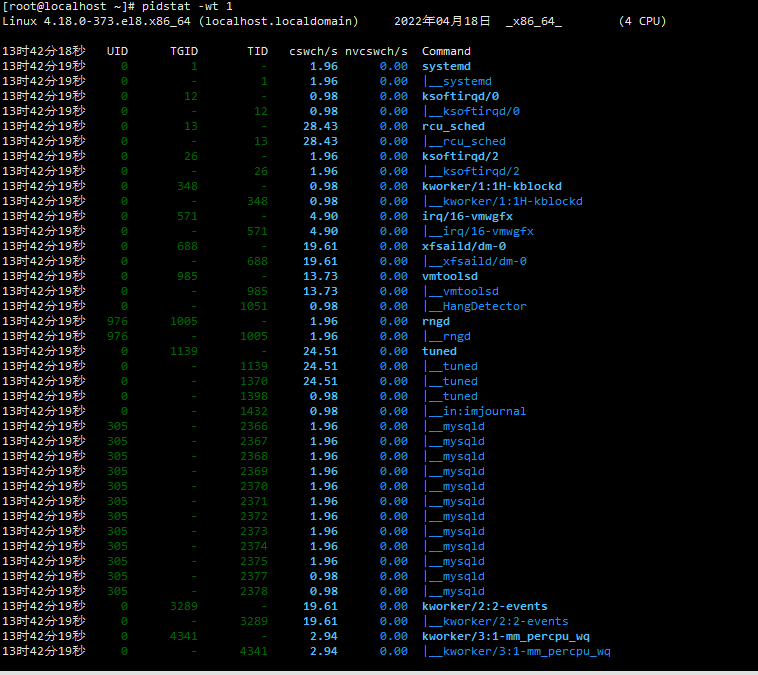This screenshot has height=675, width=758.
Task: Click the nvcswch/s 0.00 in the systemd row
Action: coord(394,66)
